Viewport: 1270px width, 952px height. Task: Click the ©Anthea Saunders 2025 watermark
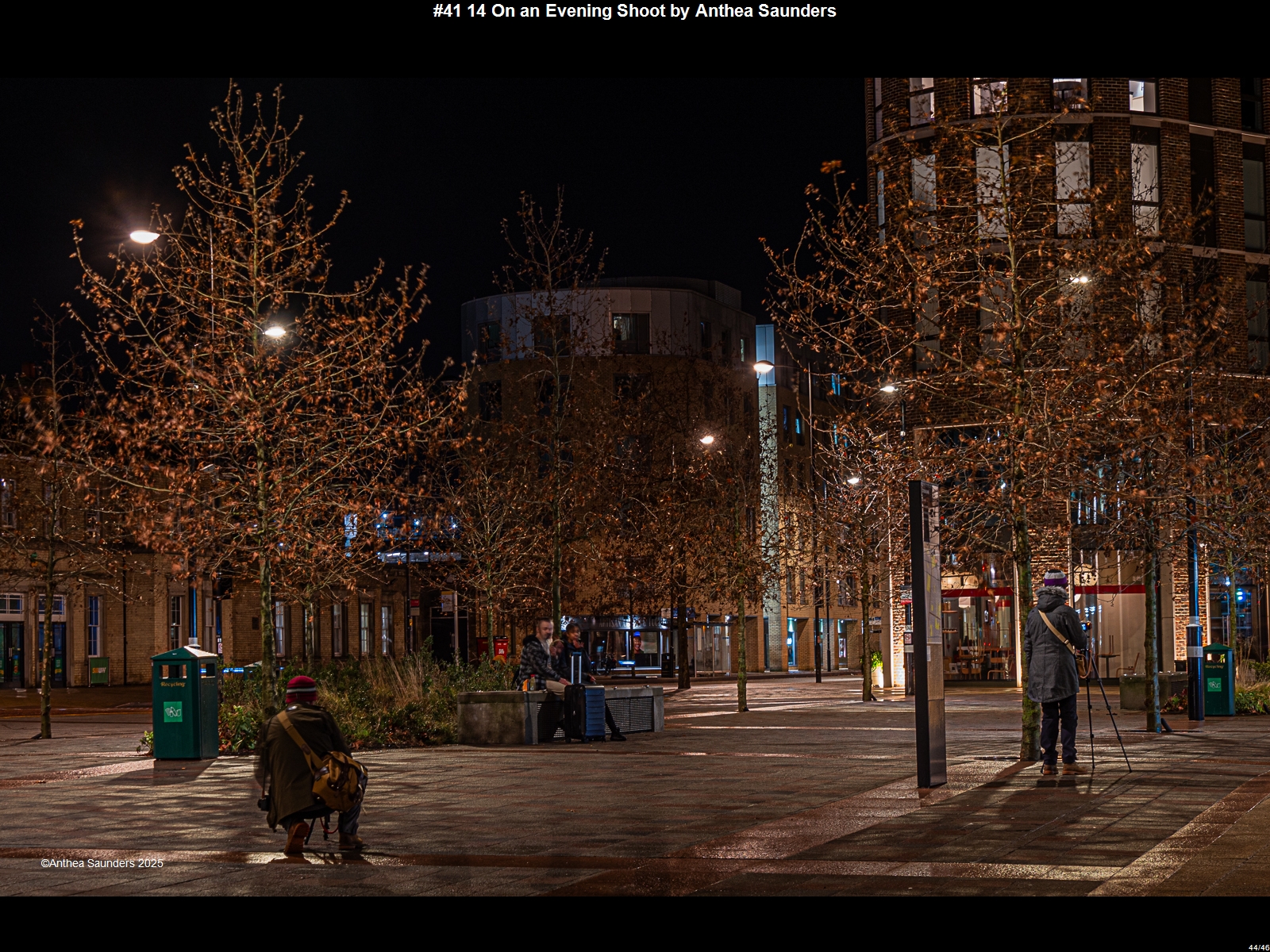(x=102, y=863)
